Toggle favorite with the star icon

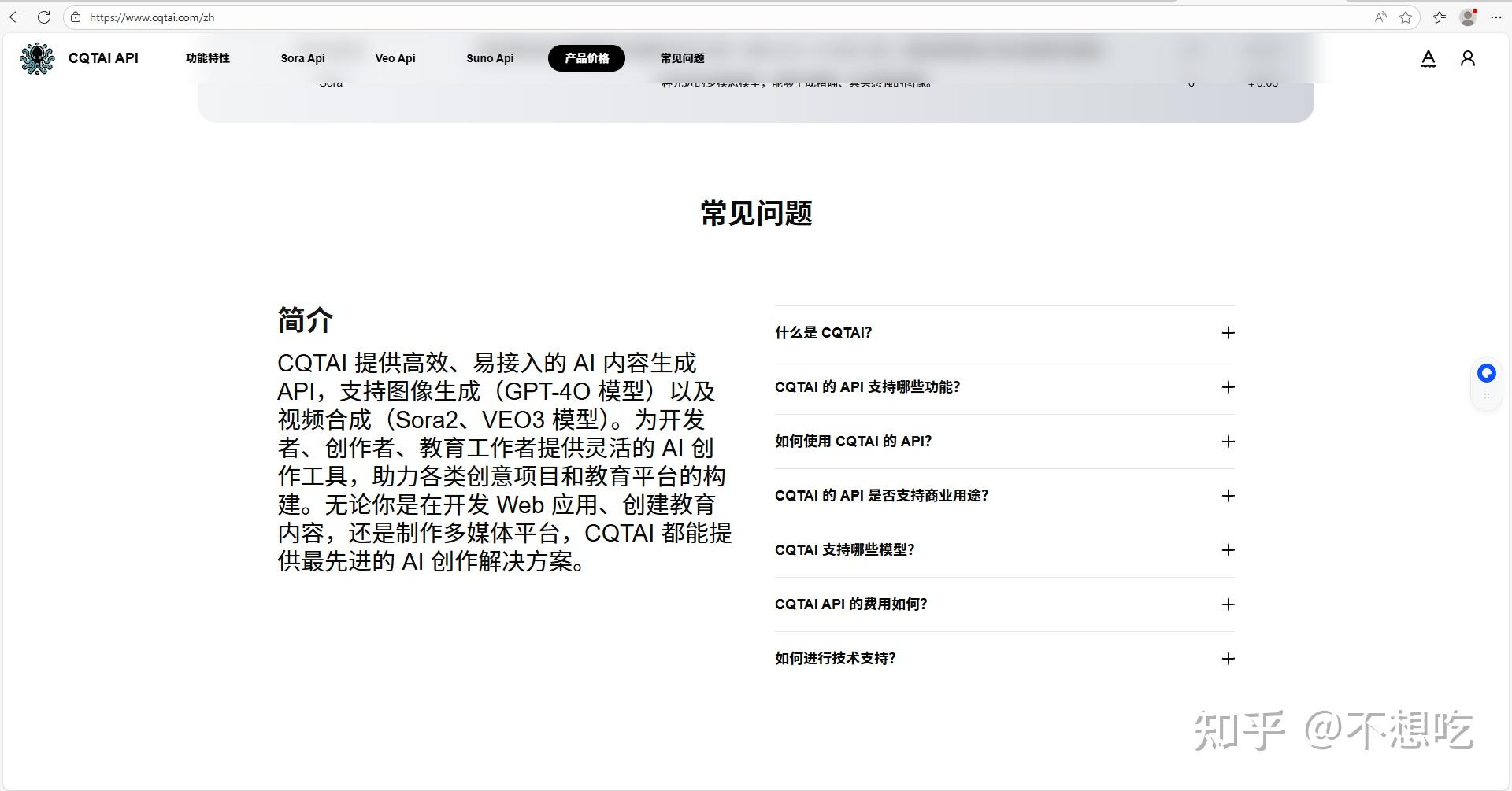pyautogui.click(x=1406, y=17)
